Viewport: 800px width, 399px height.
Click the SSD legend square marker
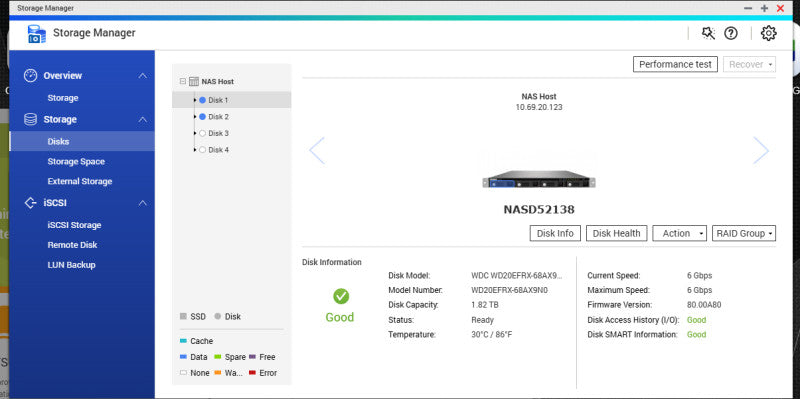183,316
